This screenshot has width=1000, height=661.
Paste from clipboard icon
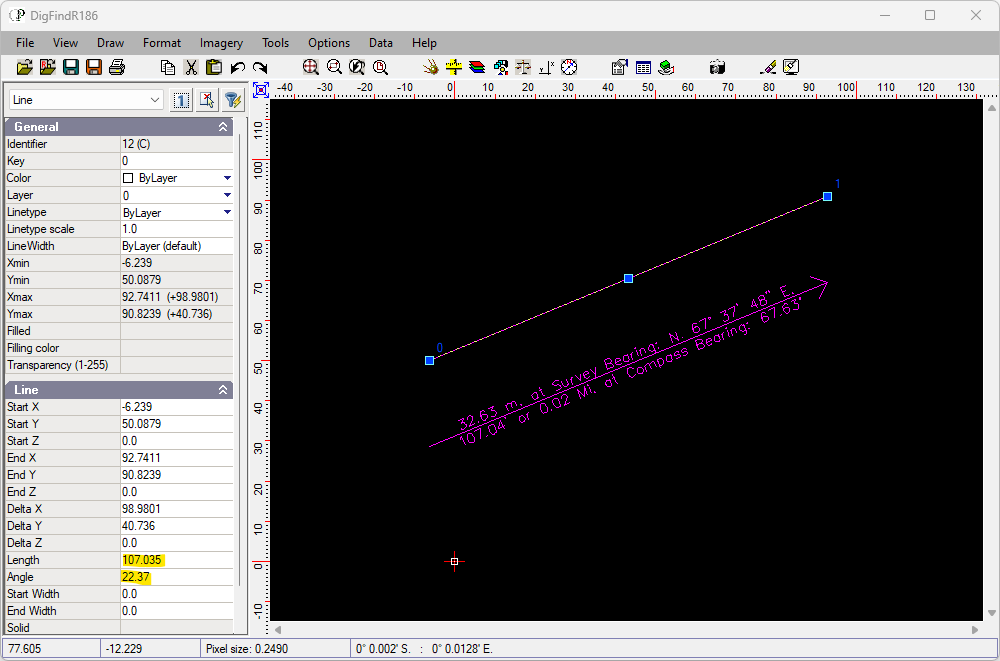pyautogui.click(x=214, y=67)
